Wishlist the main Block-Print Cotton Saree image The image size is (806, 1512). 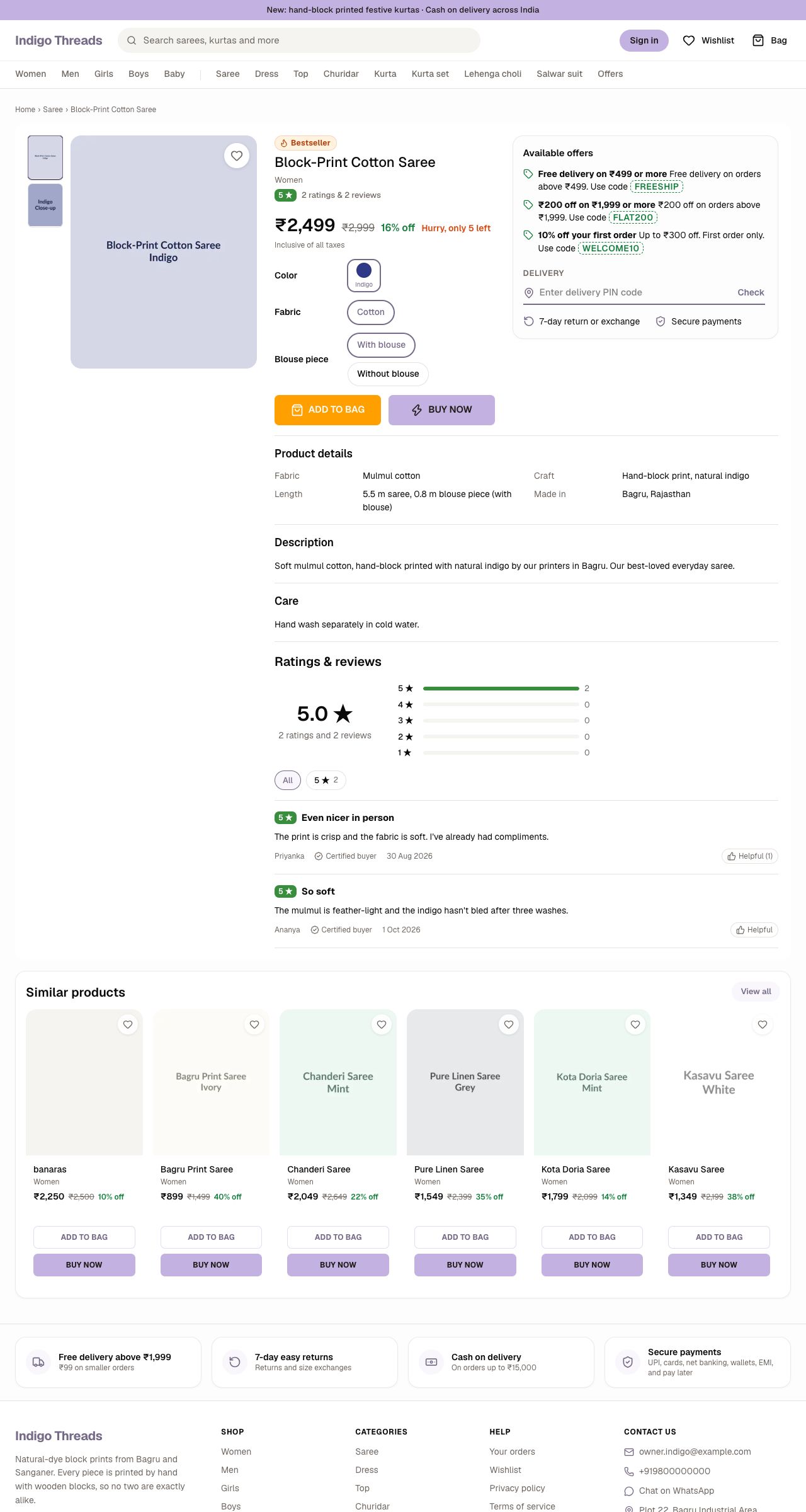[x=237, y=156]
